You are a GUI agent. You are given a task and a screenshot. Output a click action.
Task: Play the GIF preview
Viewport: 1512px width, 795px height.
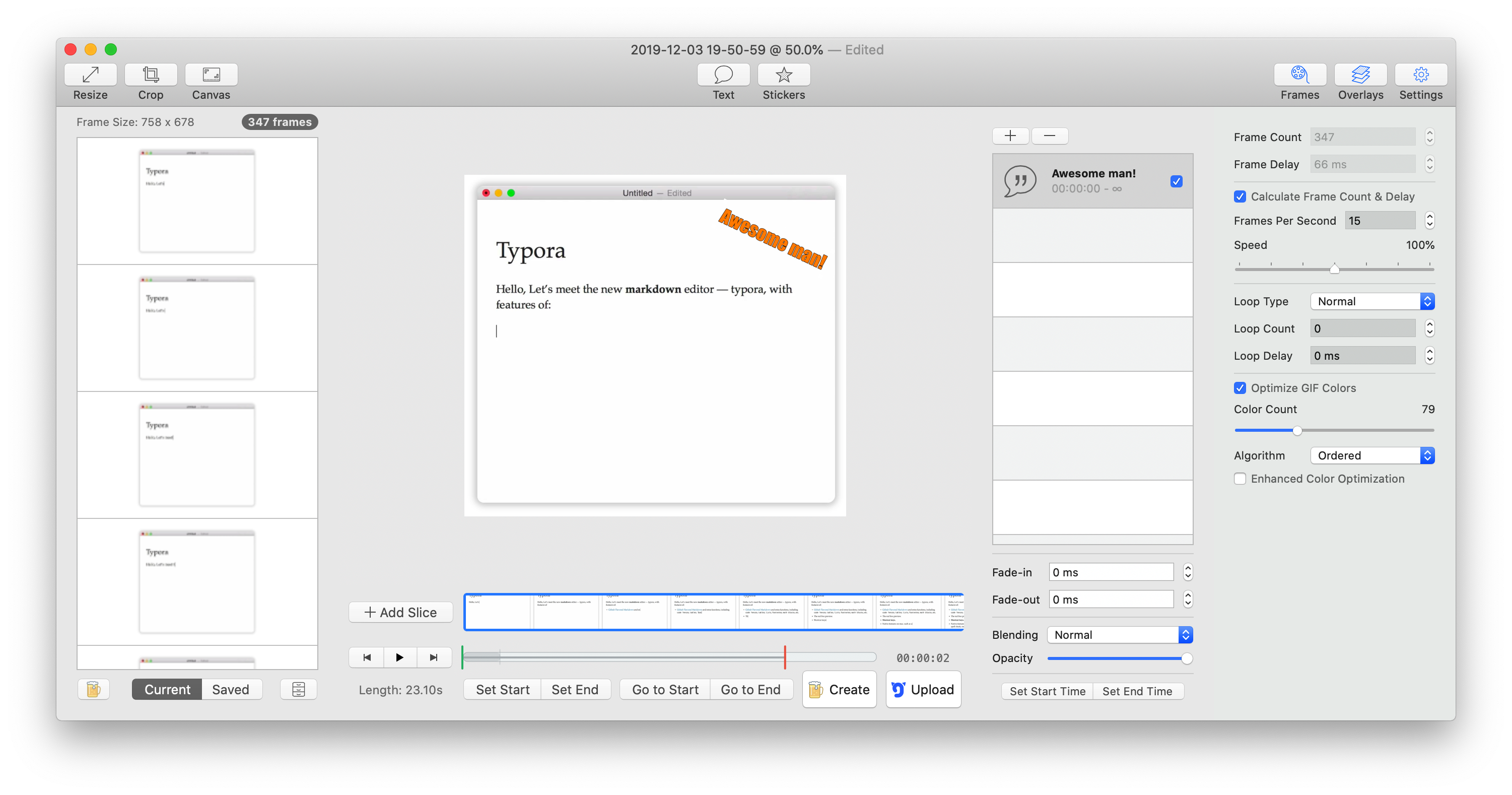click(x=400, y=657)
